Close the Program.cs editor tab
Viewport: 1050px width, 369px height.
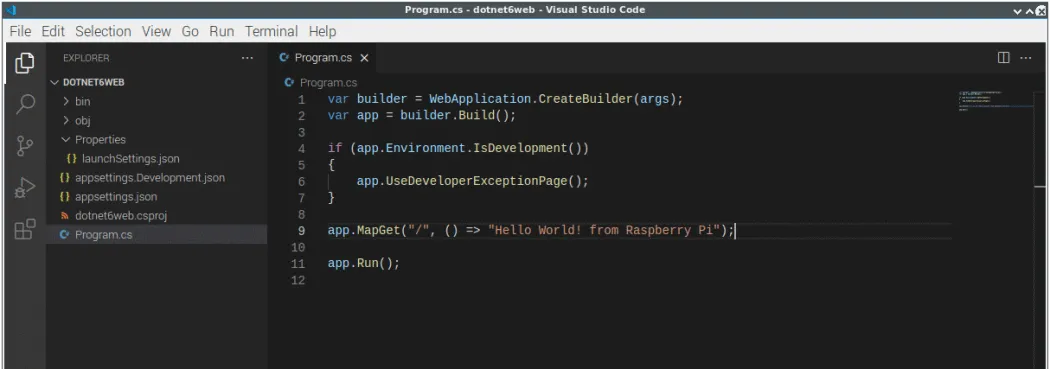coord(364,58)
